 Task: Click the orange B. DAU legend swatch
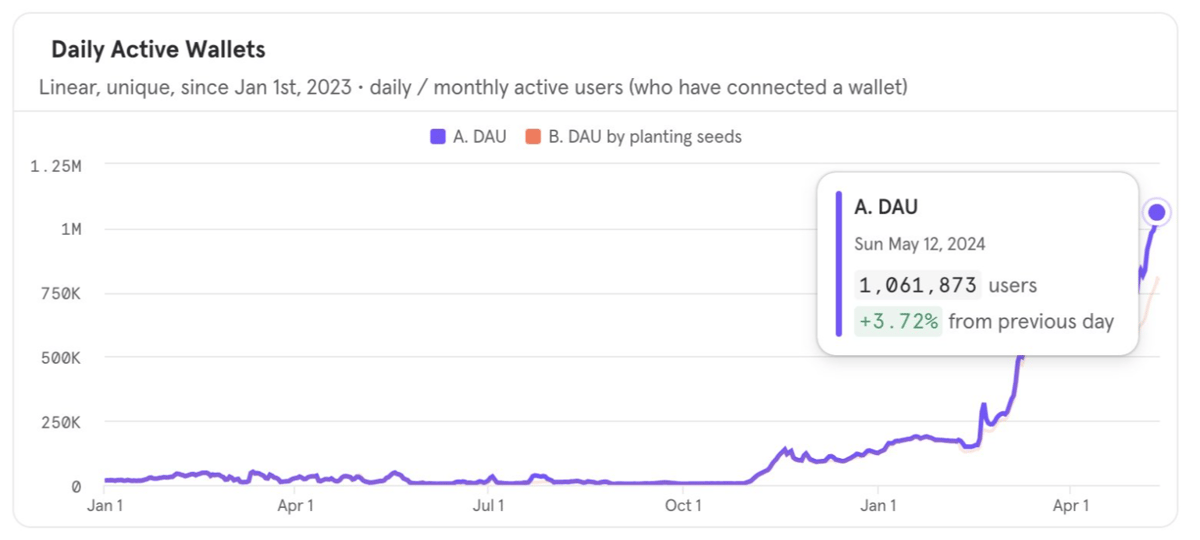[533, 137]
